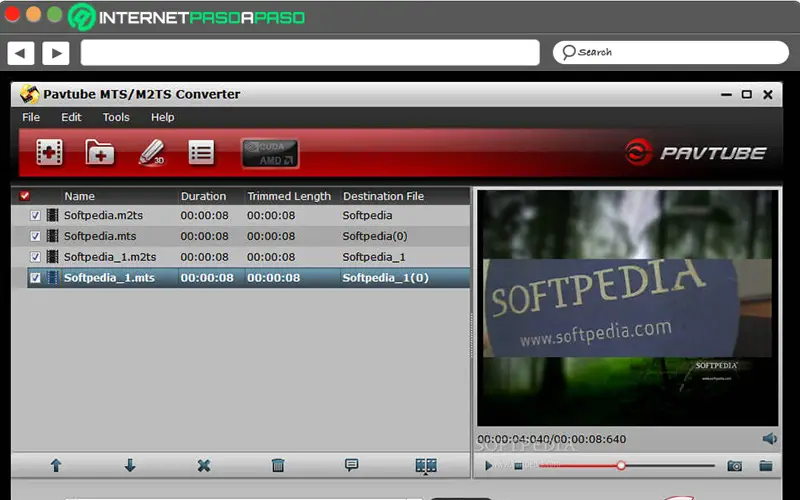Play the preview video
The width and height of the screenshot is (800, 500).
click(x=488, y=465)
